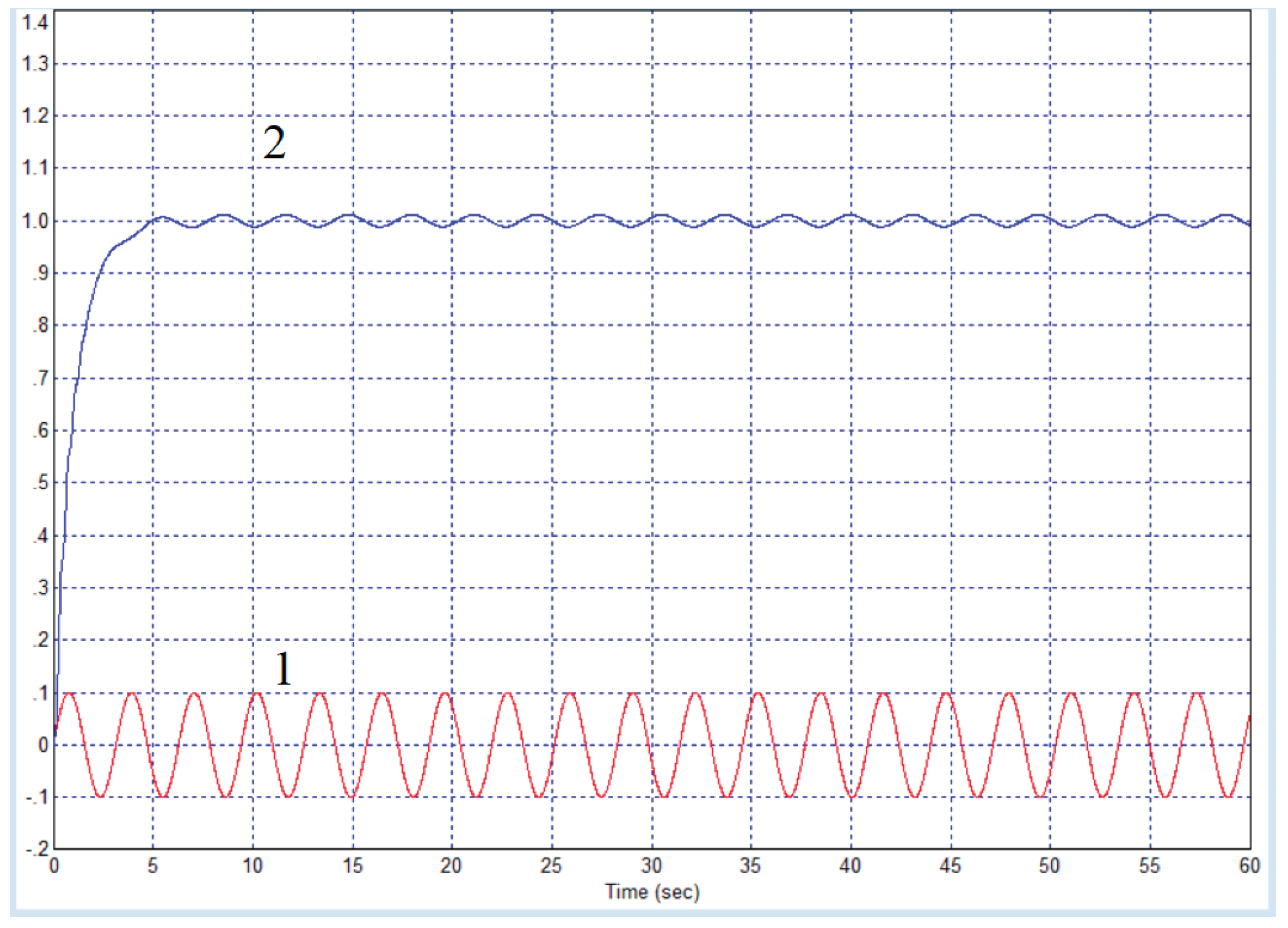Click the y-axis tick label ".5"
1288x928 pixels.
point(41,483)
